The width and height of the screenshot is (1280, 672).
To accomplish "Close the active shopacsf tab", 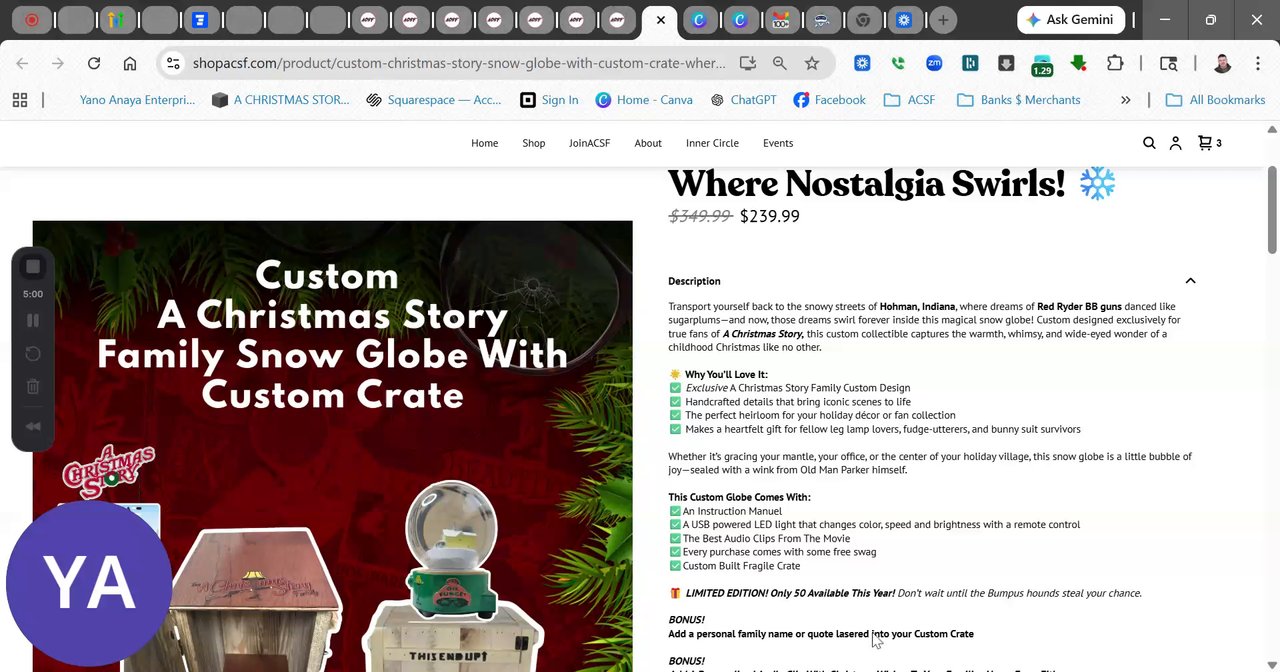I will pyautogui.click(x=660, y=20).
